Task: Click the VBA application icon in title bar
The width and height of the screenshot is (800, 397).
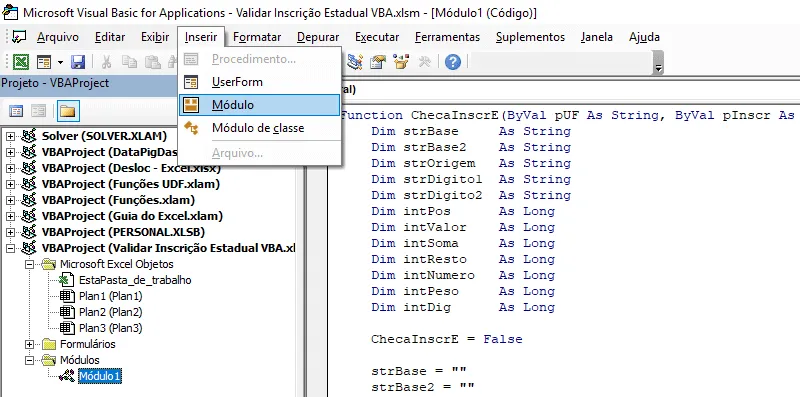Action: pyautogui.click(x=11, y=12)
